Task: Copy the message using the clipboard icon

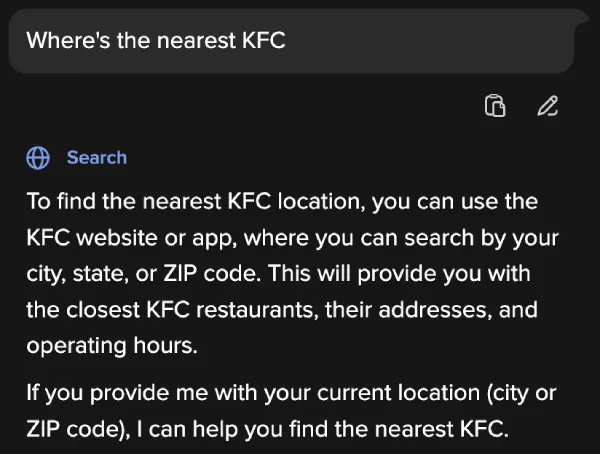Action: [x=495, y=105]
